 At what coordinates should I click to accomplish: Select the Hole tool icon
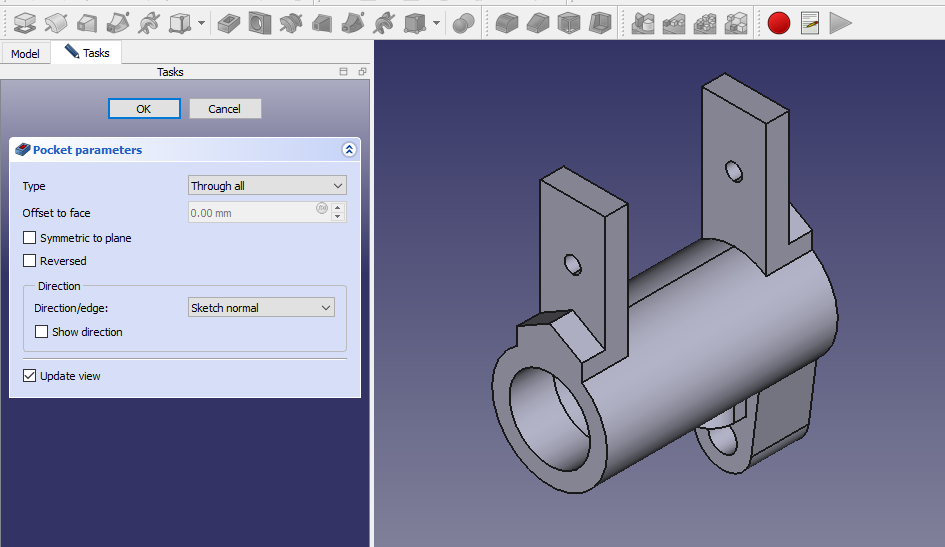pos(260,22)
